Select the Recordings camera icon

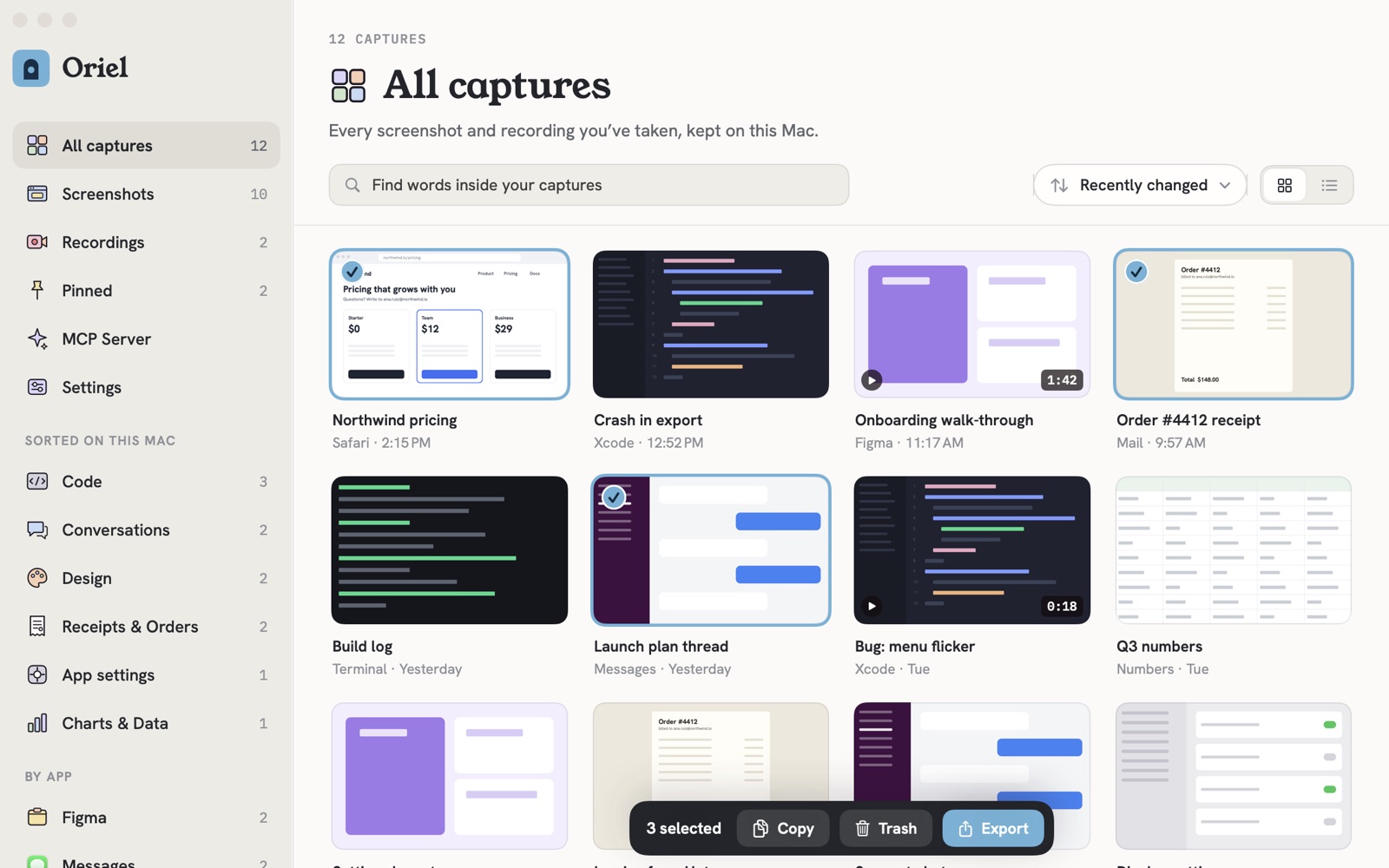[x=37, y=242]
